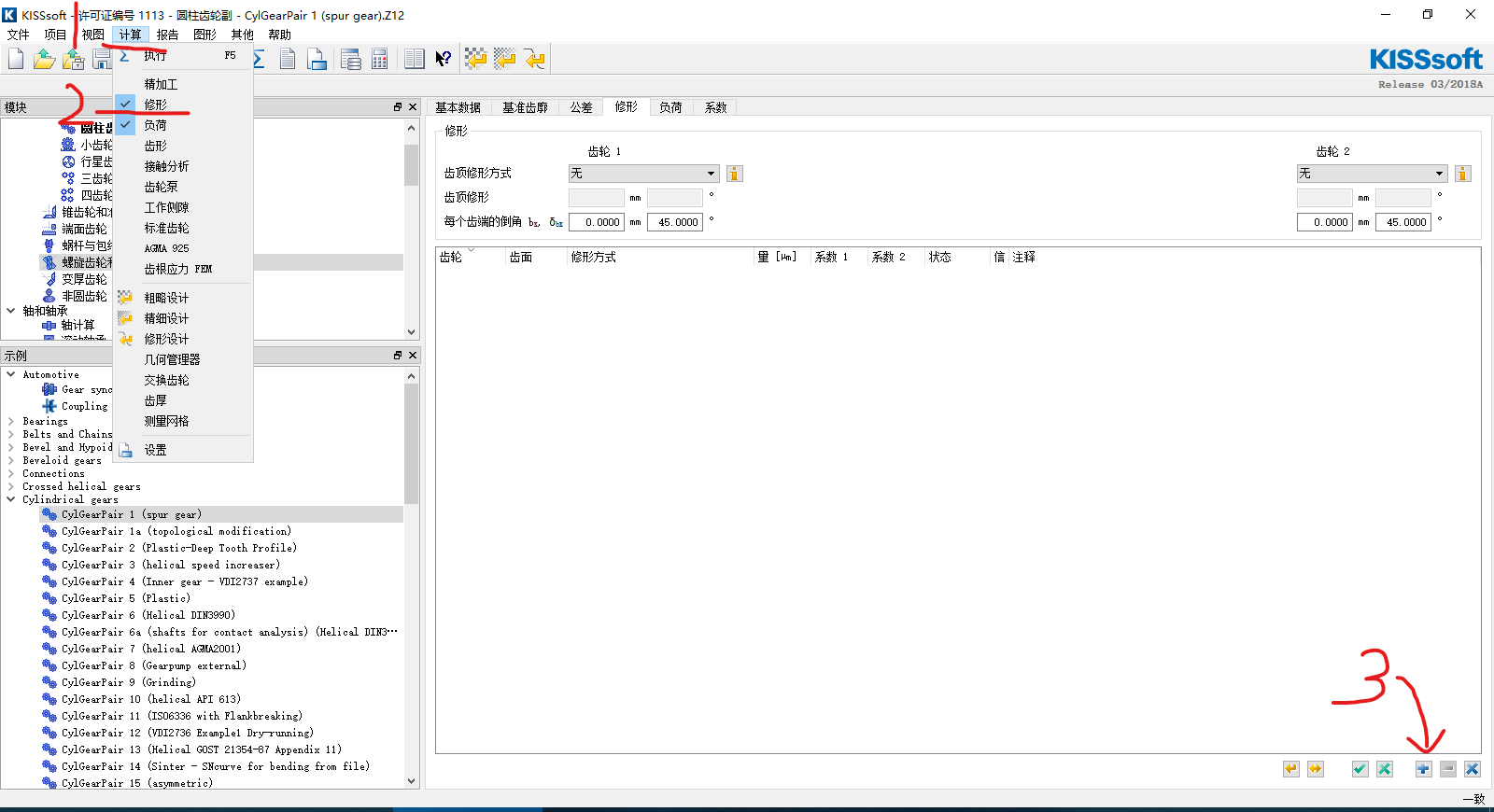The image size is (1494, 812).
Task: Expand the Belts and Chains node
Action: 11,435
